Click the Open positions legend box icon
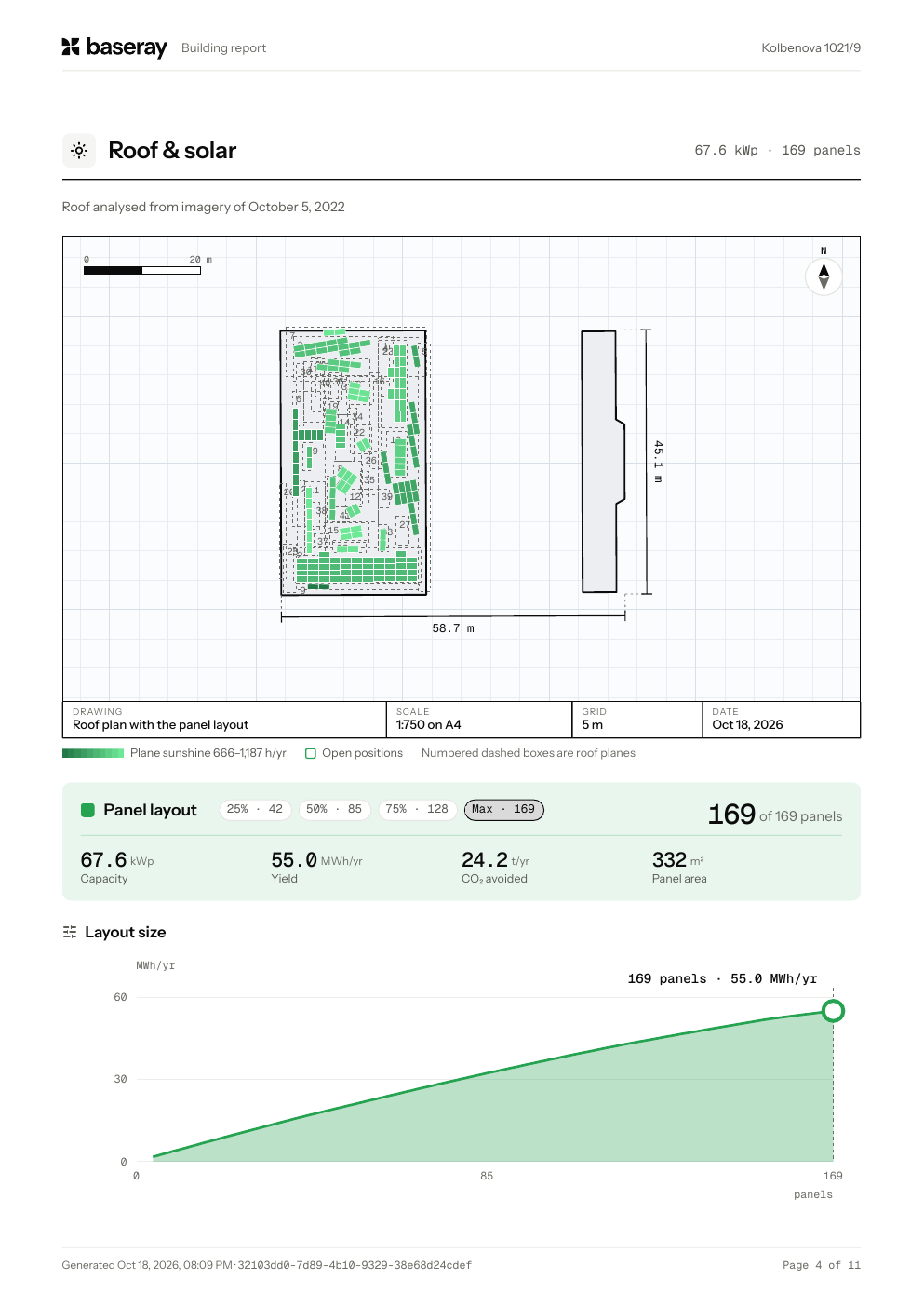Screen dimensions: 924x1307 tap(311, 753)
